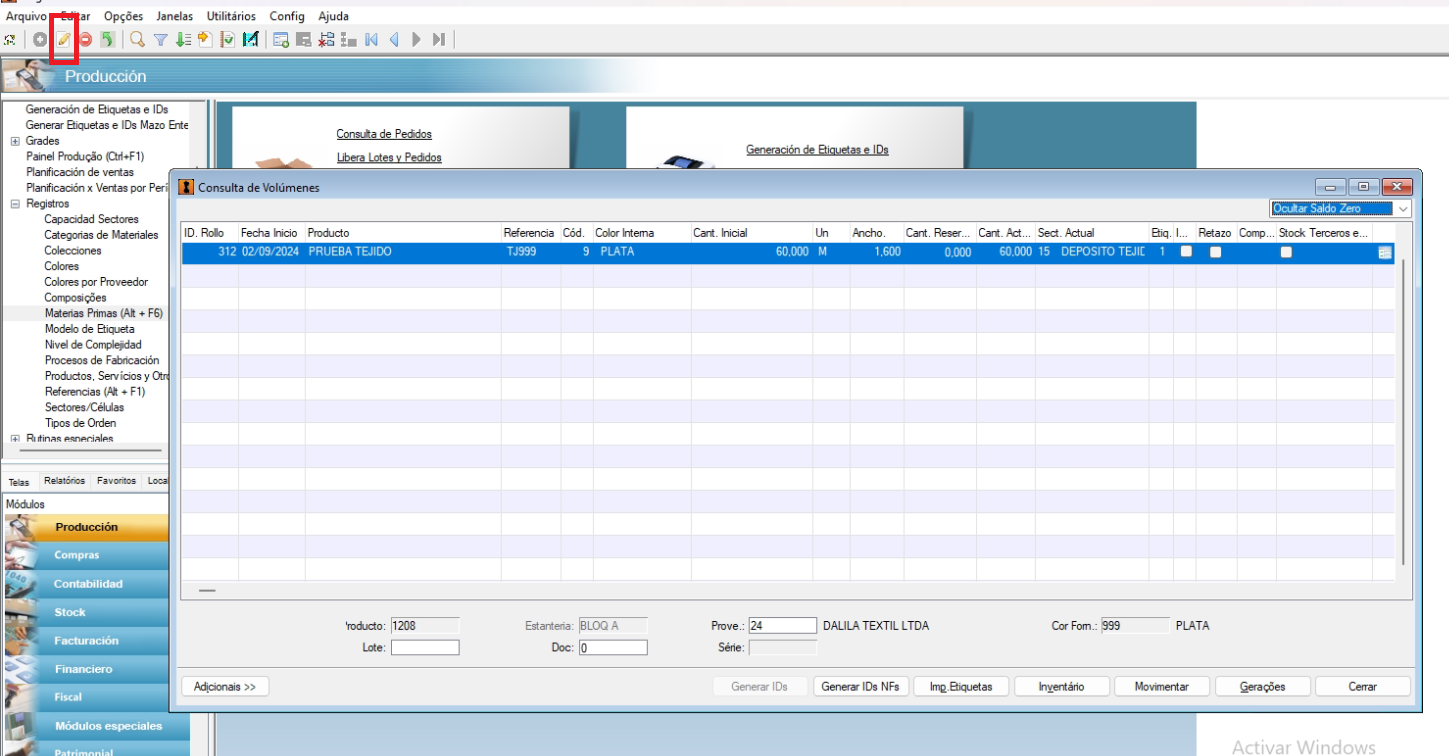The width and height of the screenshot is (1449, 756).
Task: Go to previous record arrow icon
Action: [x=394, y=40]
